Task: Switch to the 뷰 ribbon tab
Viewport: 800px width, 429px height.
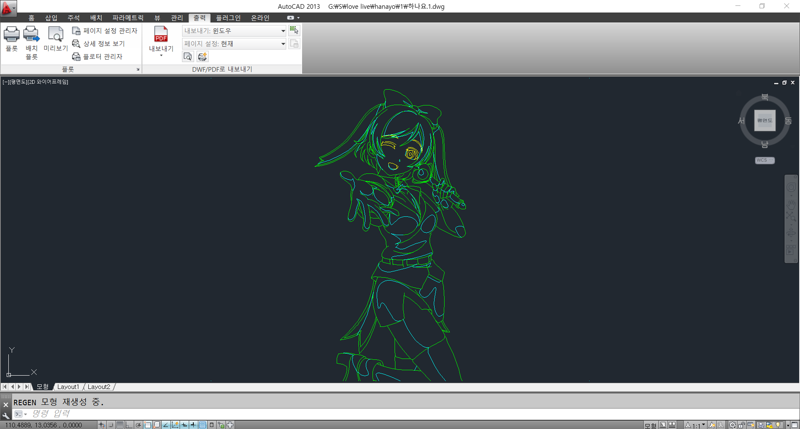Action: (x=157, y=18)
